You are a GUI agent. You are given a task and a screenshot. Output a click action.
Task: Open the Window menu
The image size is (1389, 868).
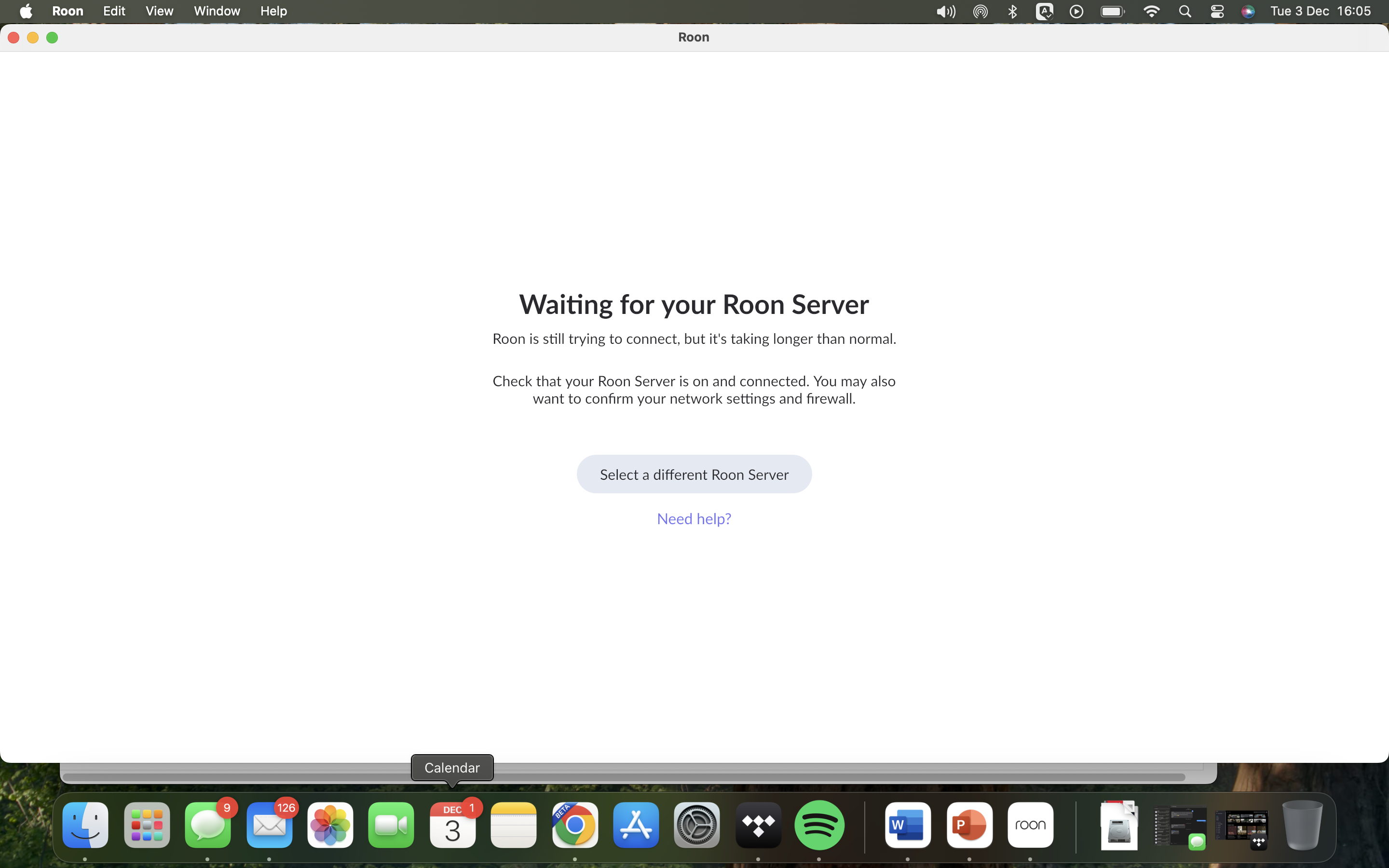[x=217, y=11]
